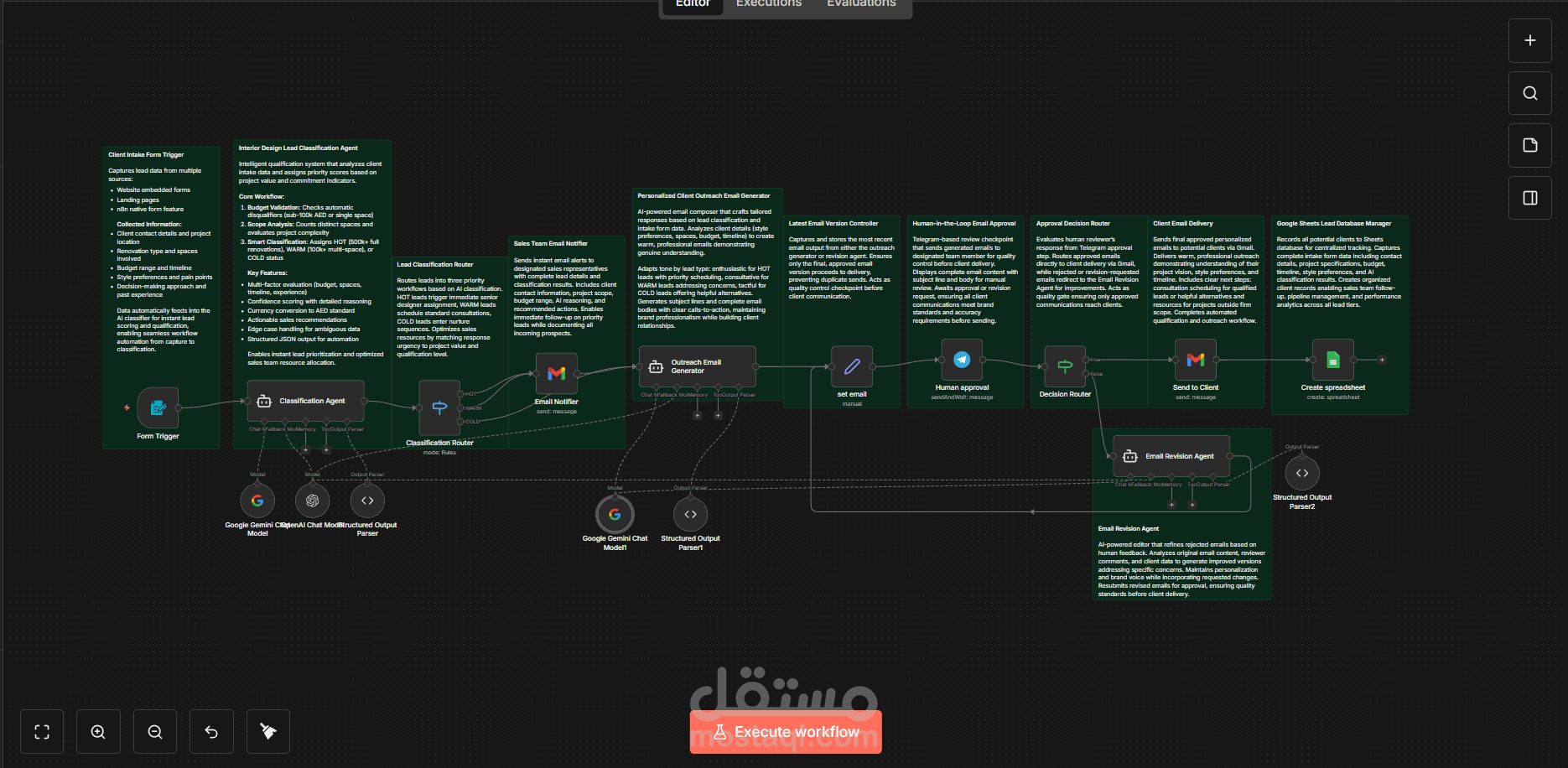Select the set email node
This screenshot has height=768, width=1568.
(852, 366)
